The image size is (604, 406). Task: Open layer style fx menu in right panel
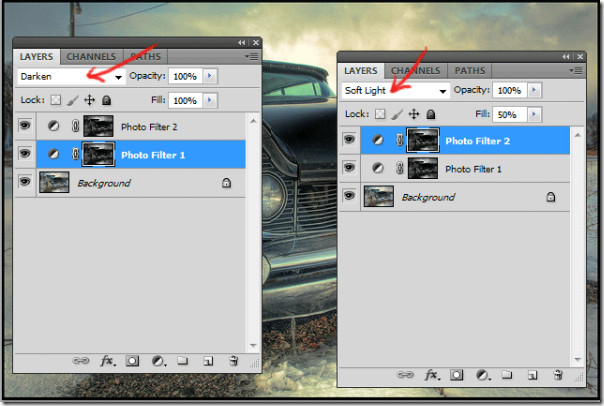pos(431,374)
